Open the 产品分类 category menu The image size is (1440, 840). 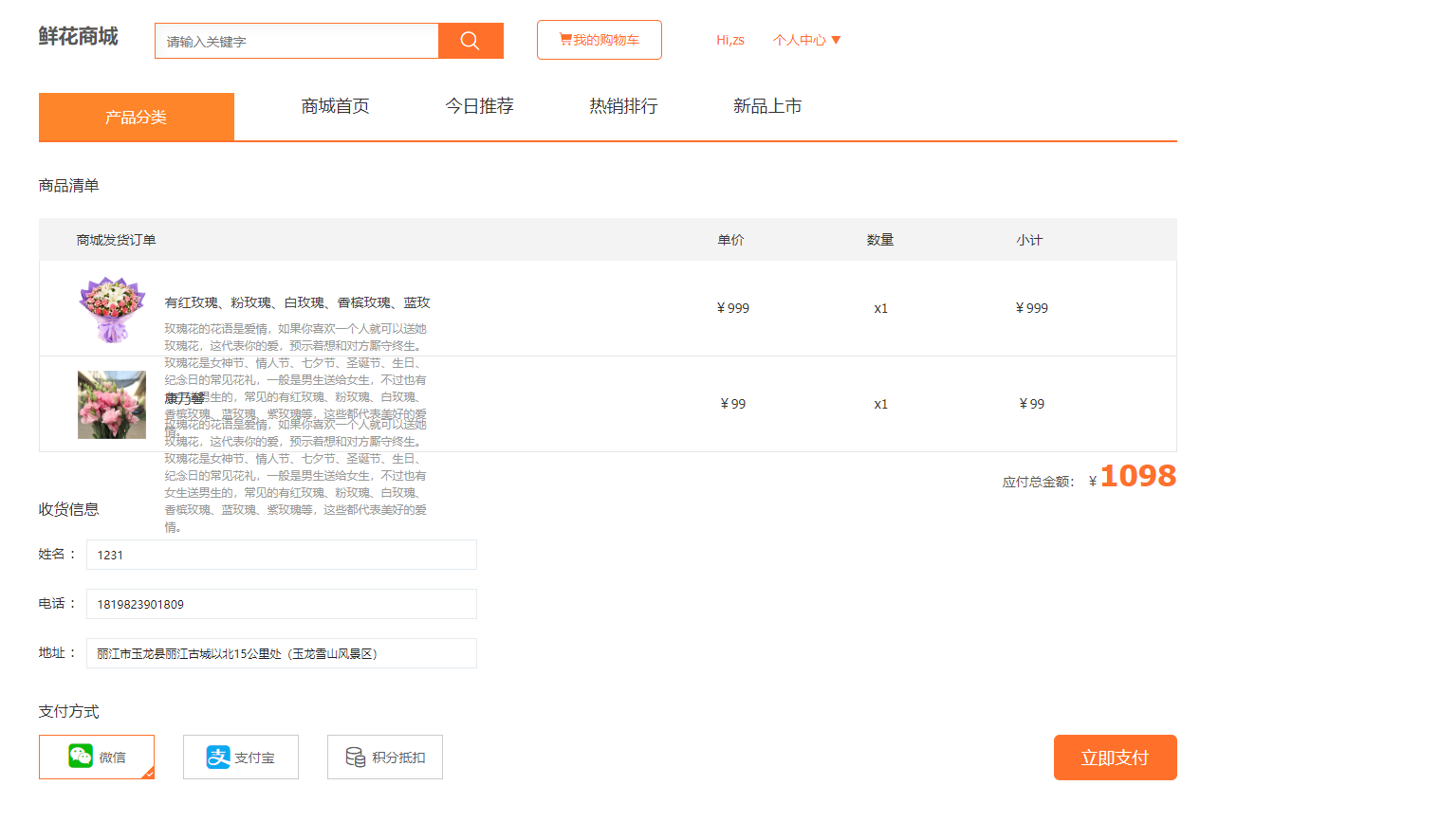coord(137,117)
